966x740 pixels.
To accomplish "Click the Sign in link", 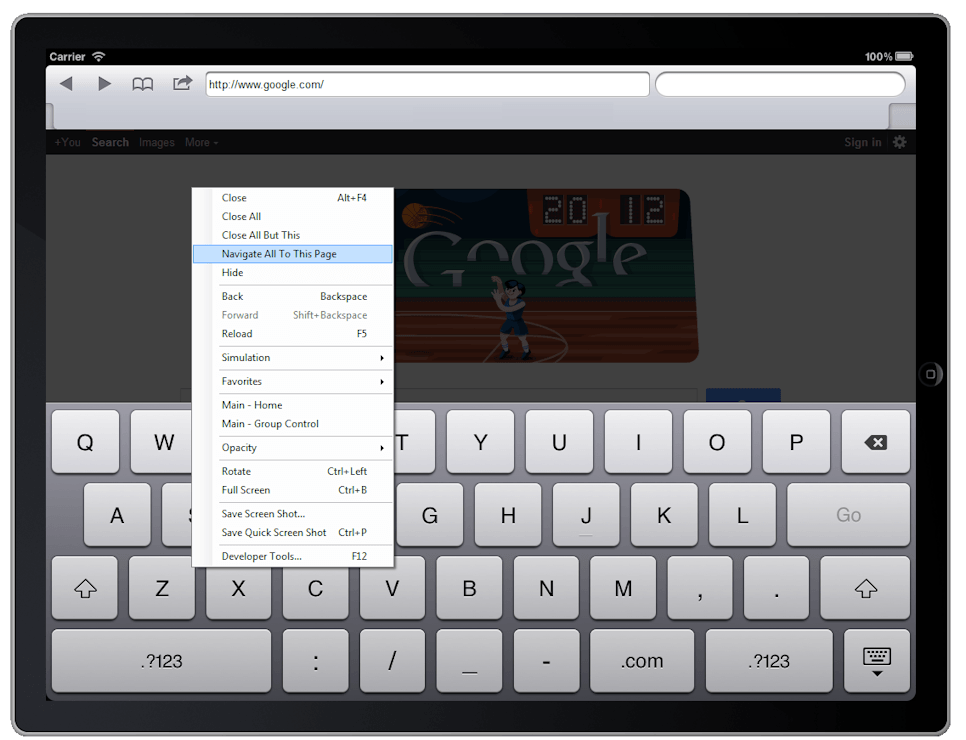I will point(862,142).
